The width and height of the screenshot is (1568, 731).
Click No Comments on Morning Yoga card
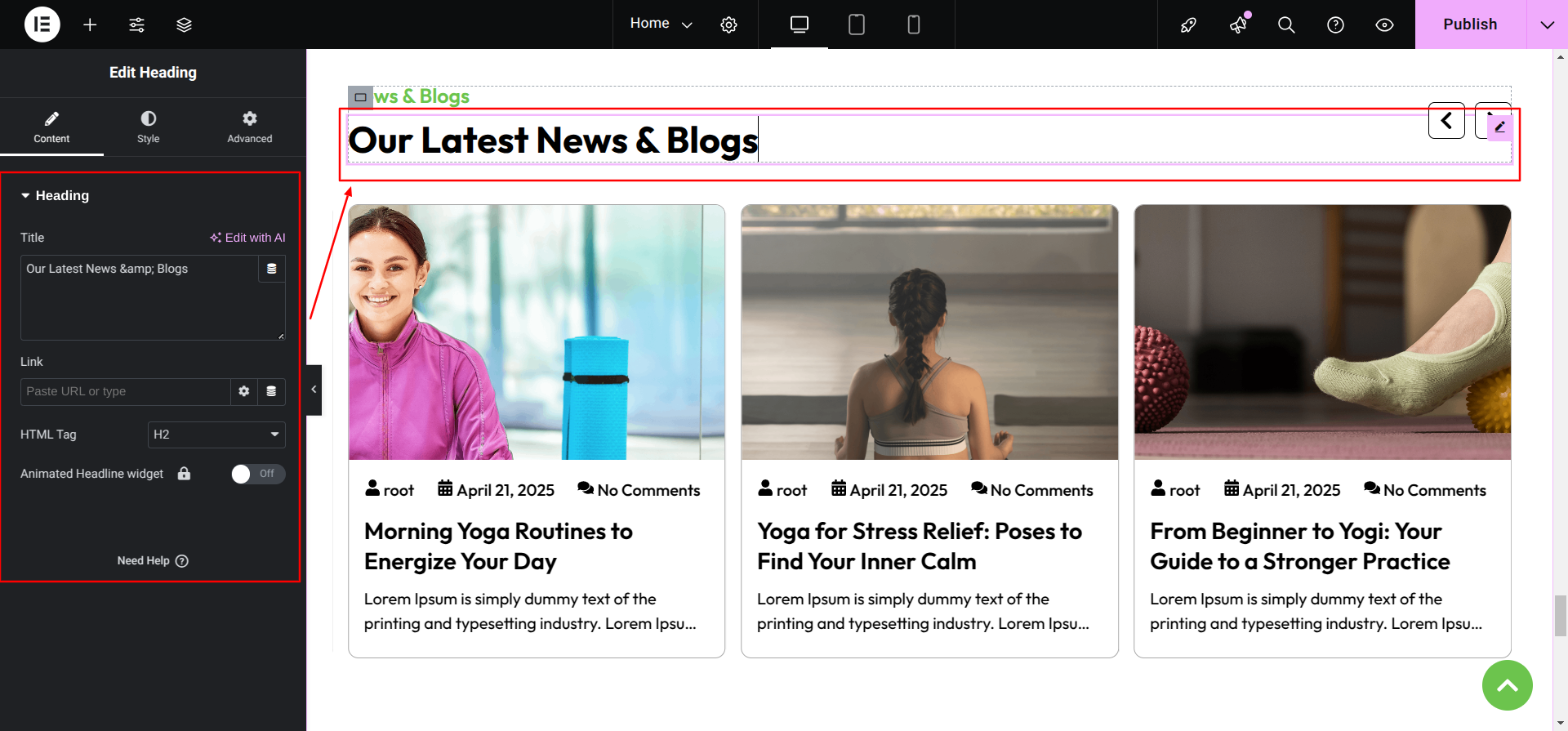(639, 490)
